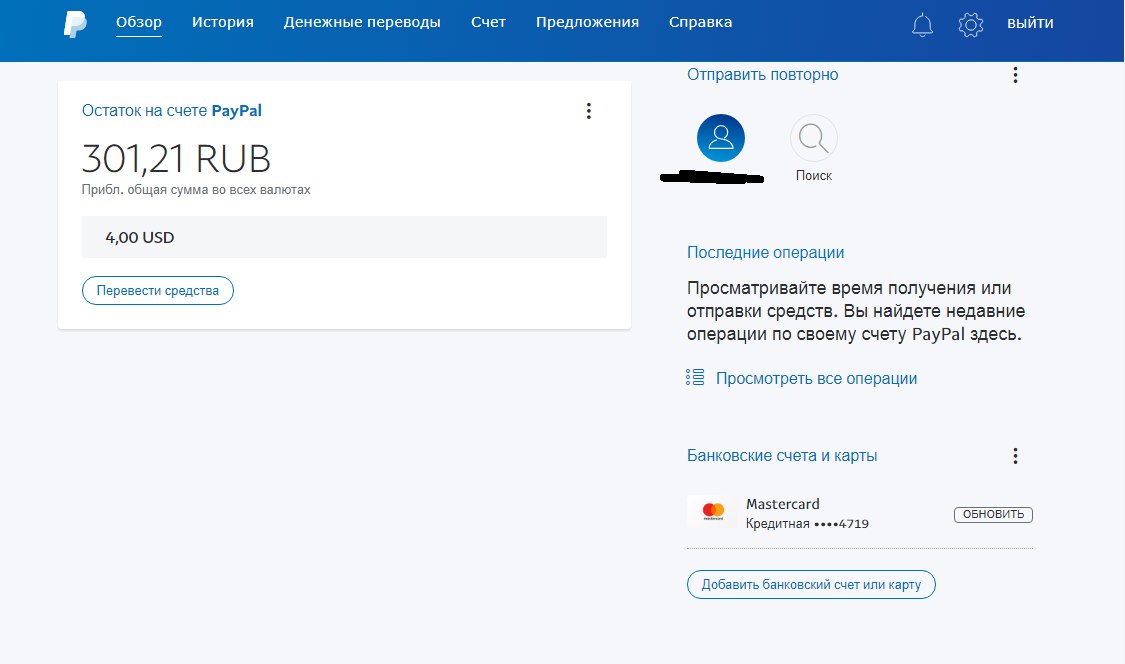Open the Отправить повторно options menu

coord(1015,75)
